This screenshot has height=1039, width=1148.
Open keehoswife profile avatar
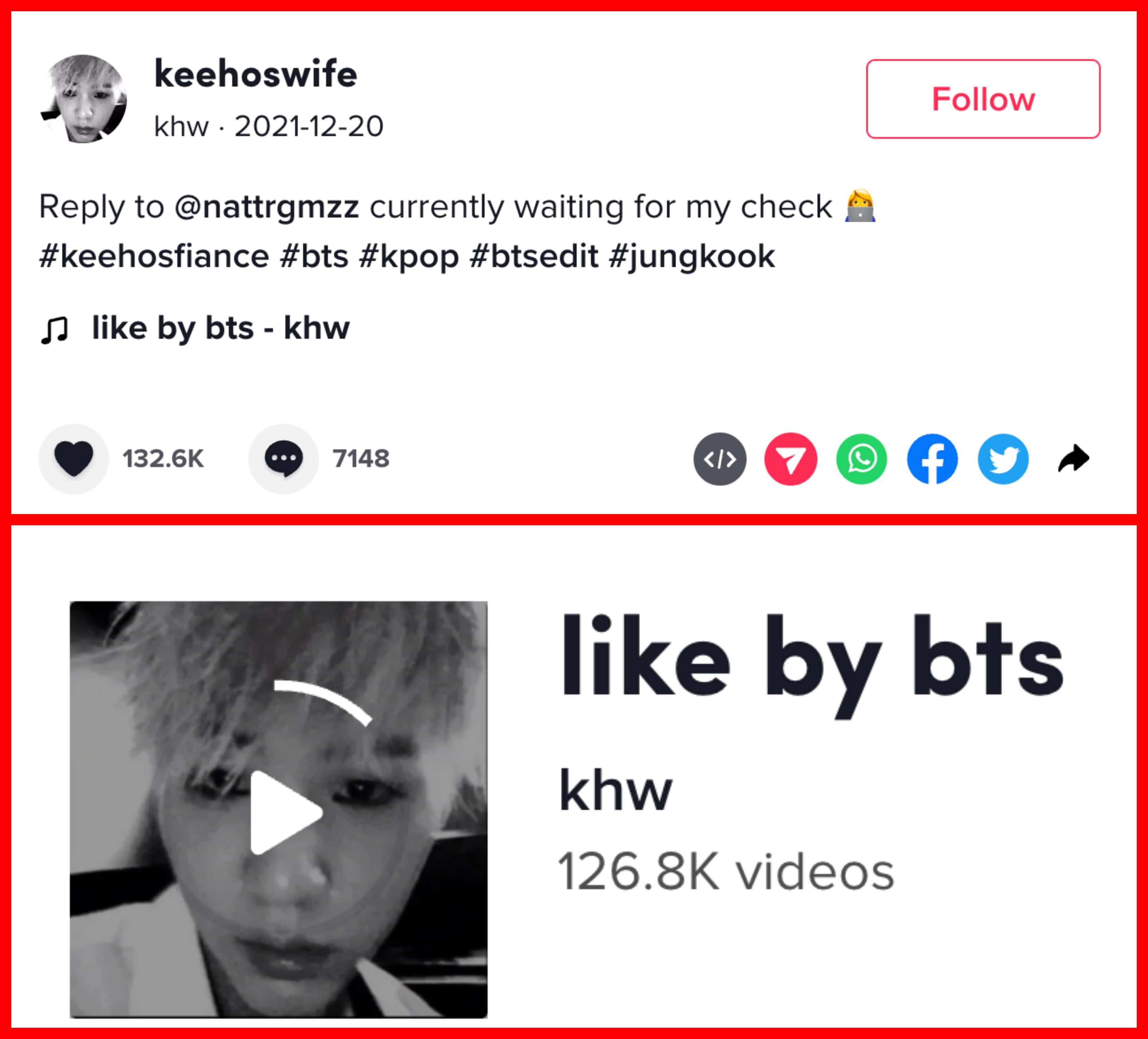click(x=83, y=98)
